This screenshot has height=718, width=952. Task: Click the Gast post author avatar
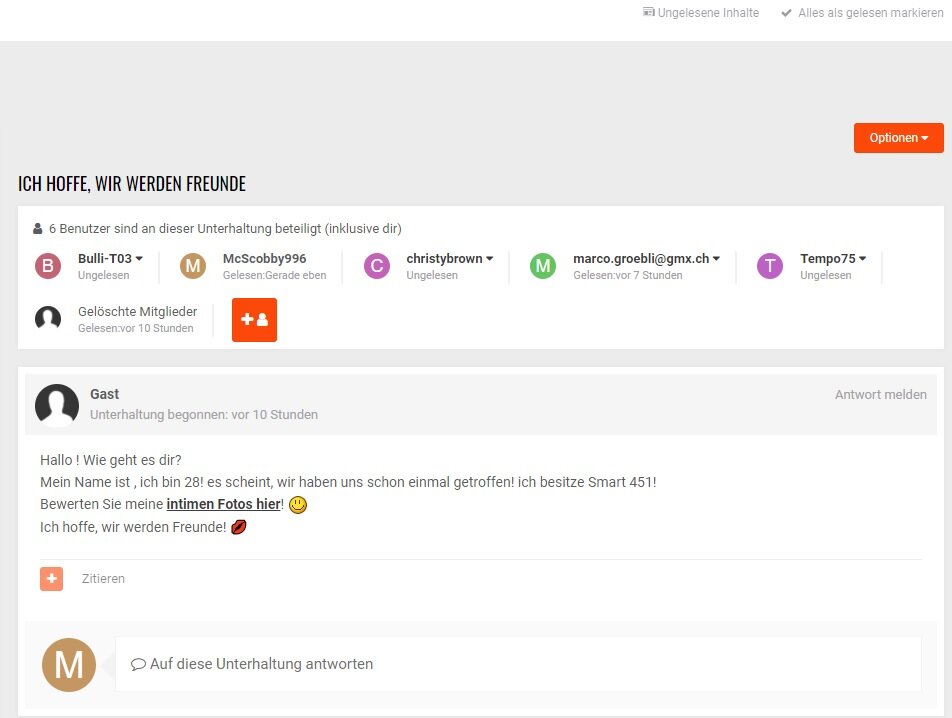(x=57, y=405)
